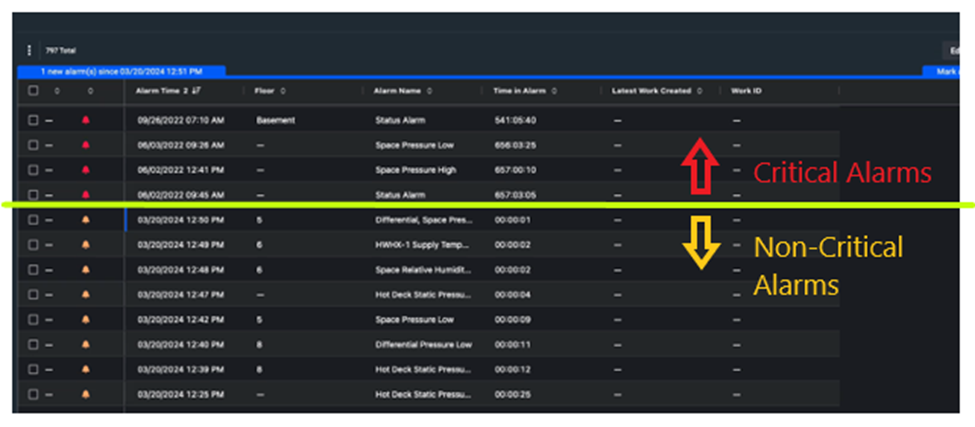Select the '03/20/2024 12:47 PM' alarm time cell
Image resolution: width=975 pixels, height=427 pixels.
tap(180, 295)
